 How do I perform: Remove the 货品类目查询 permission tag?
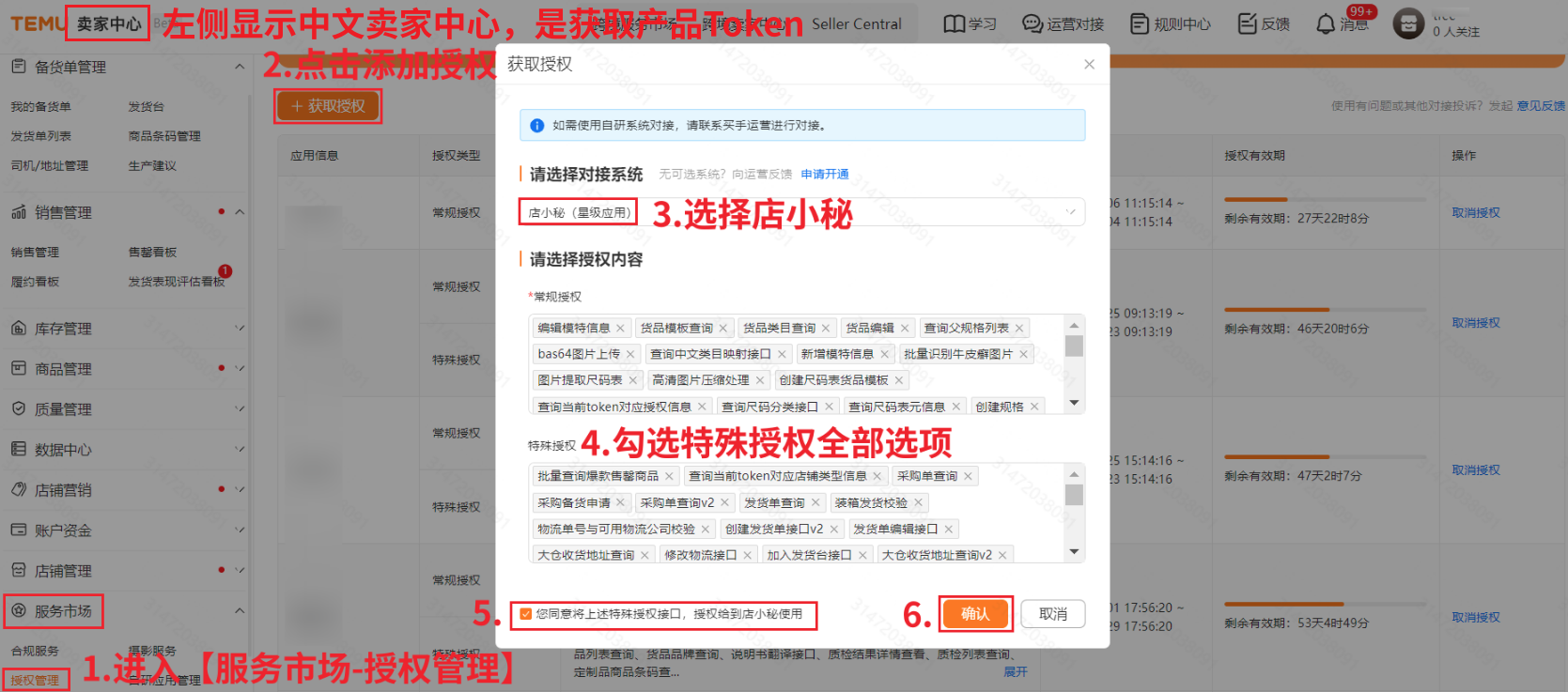[826, 328]
